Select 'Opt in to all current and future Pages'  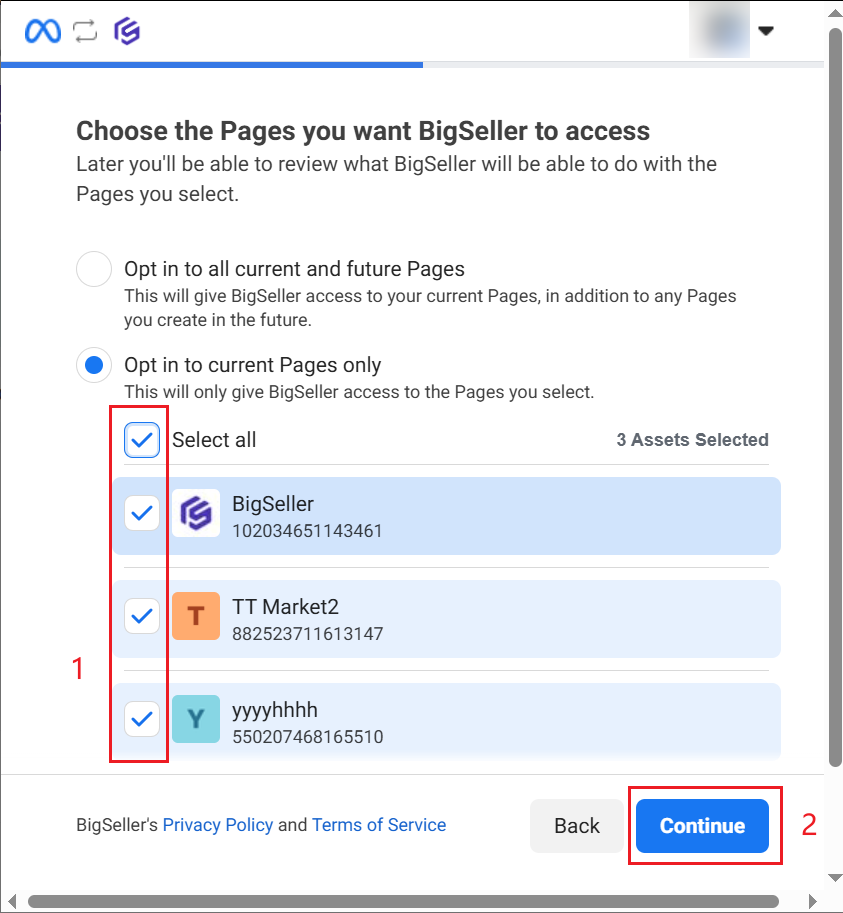(94, 270)
